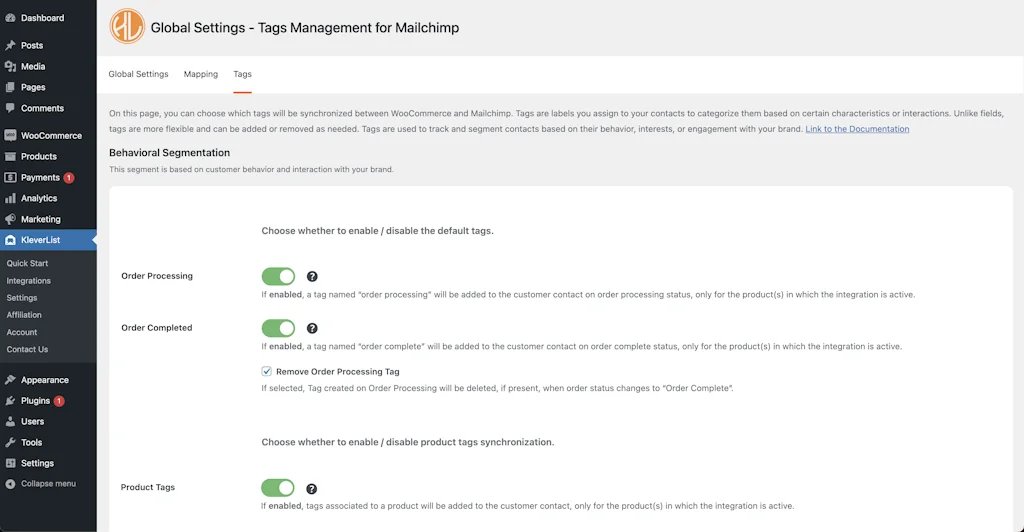Switch to the Global Settings tab

click(x=138, y=74)
